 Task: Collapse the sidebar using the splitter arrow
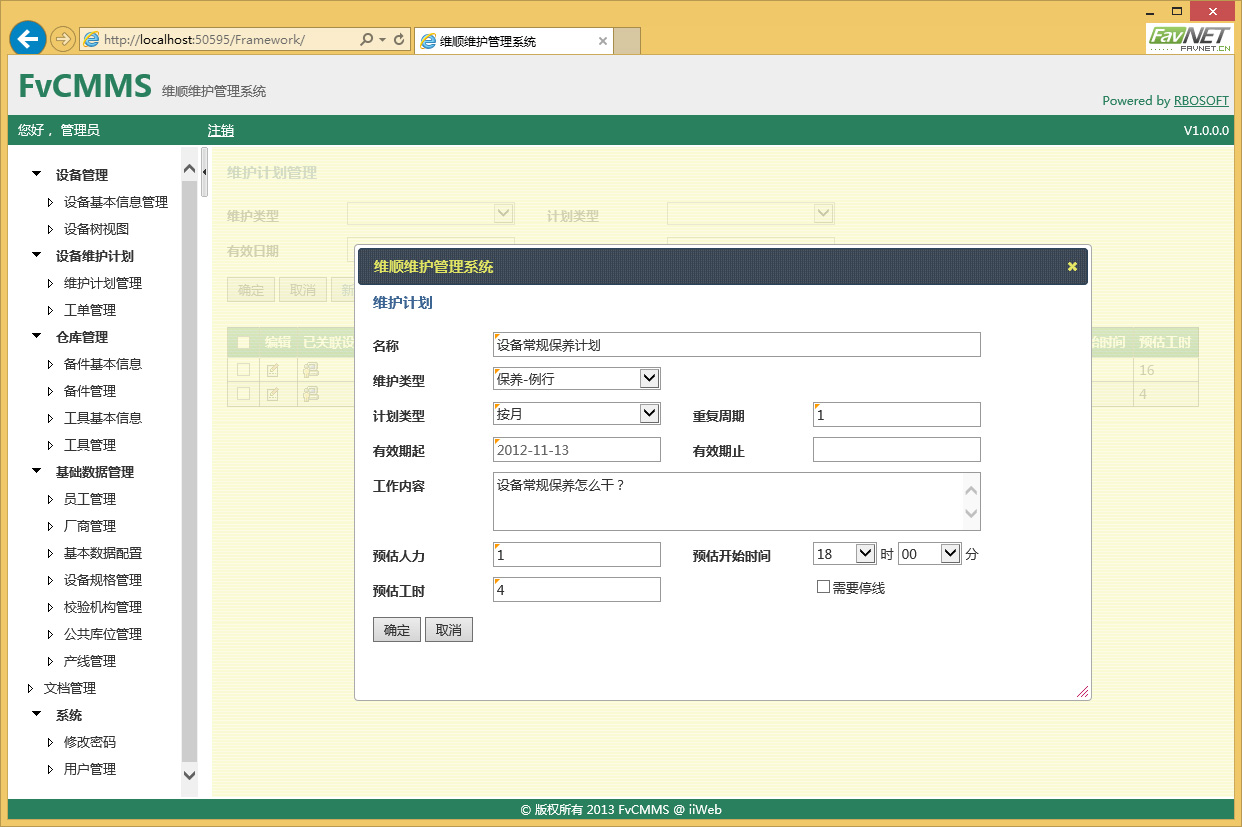click(x=204, y=171)
